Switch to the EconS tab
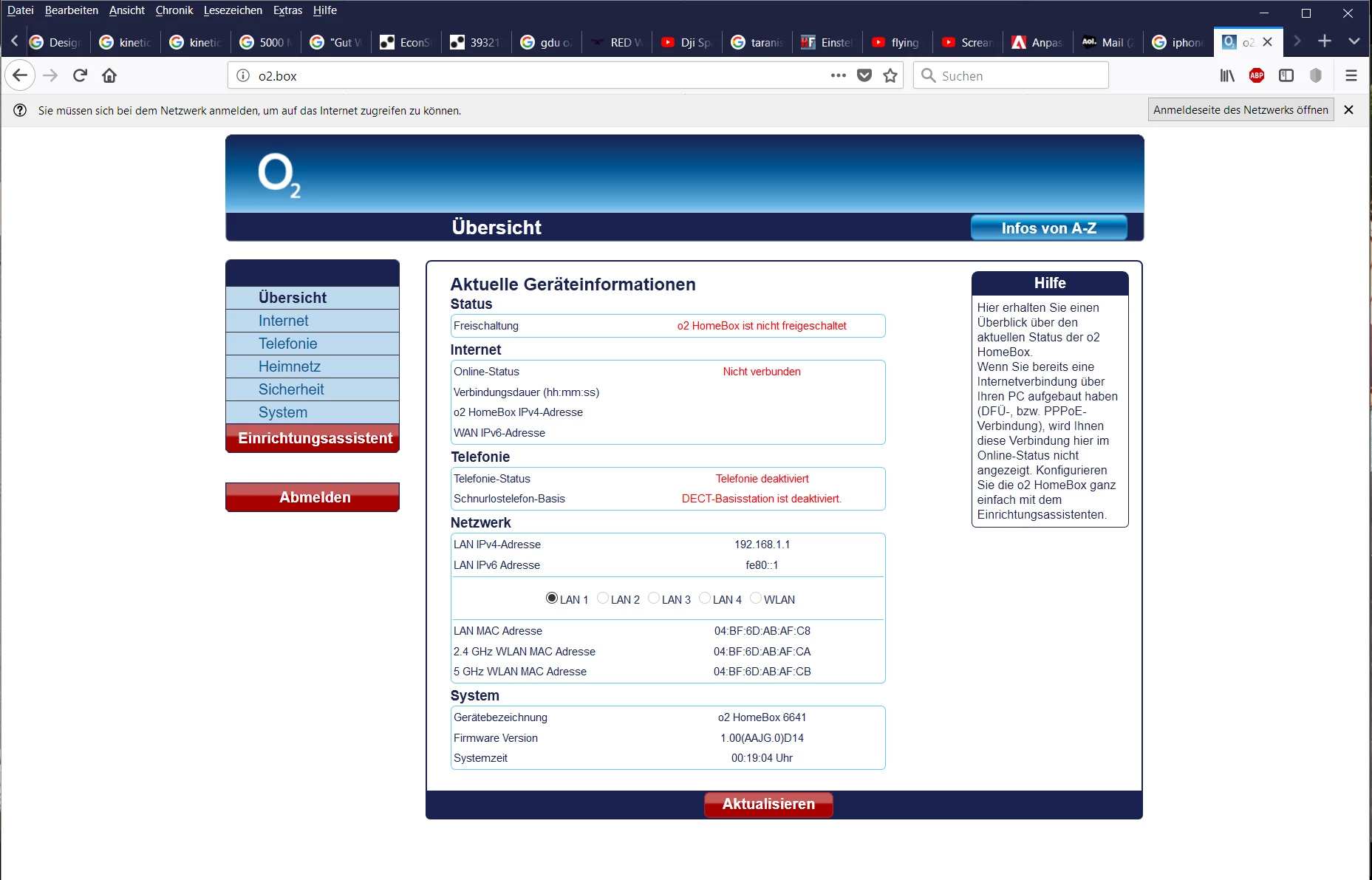This screenshot has width=1372, height=880. [x=406, y=42]
